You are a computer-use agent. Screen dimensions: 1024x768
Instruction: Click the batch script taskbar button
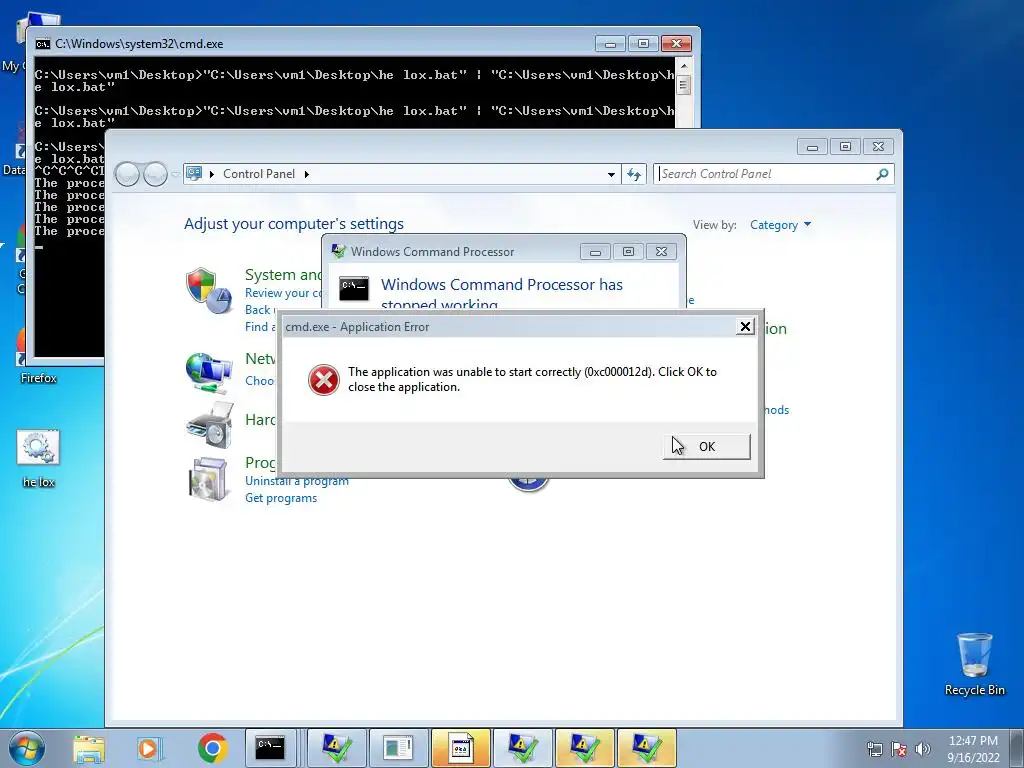(x=460, y=748)
